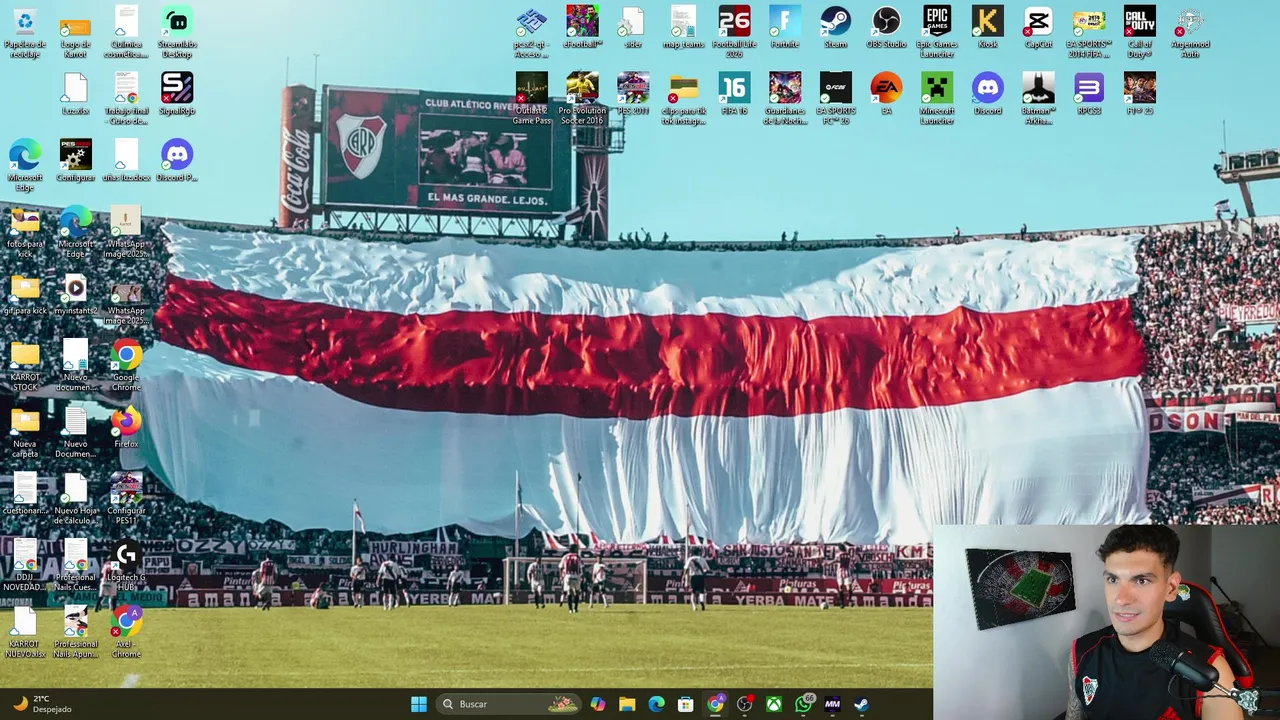Image resolution: width=1280 pixels, height=720 pixels.
Task: Open the EA SPORTS 2014 FIFA icon
Action: coord(1089,32)
